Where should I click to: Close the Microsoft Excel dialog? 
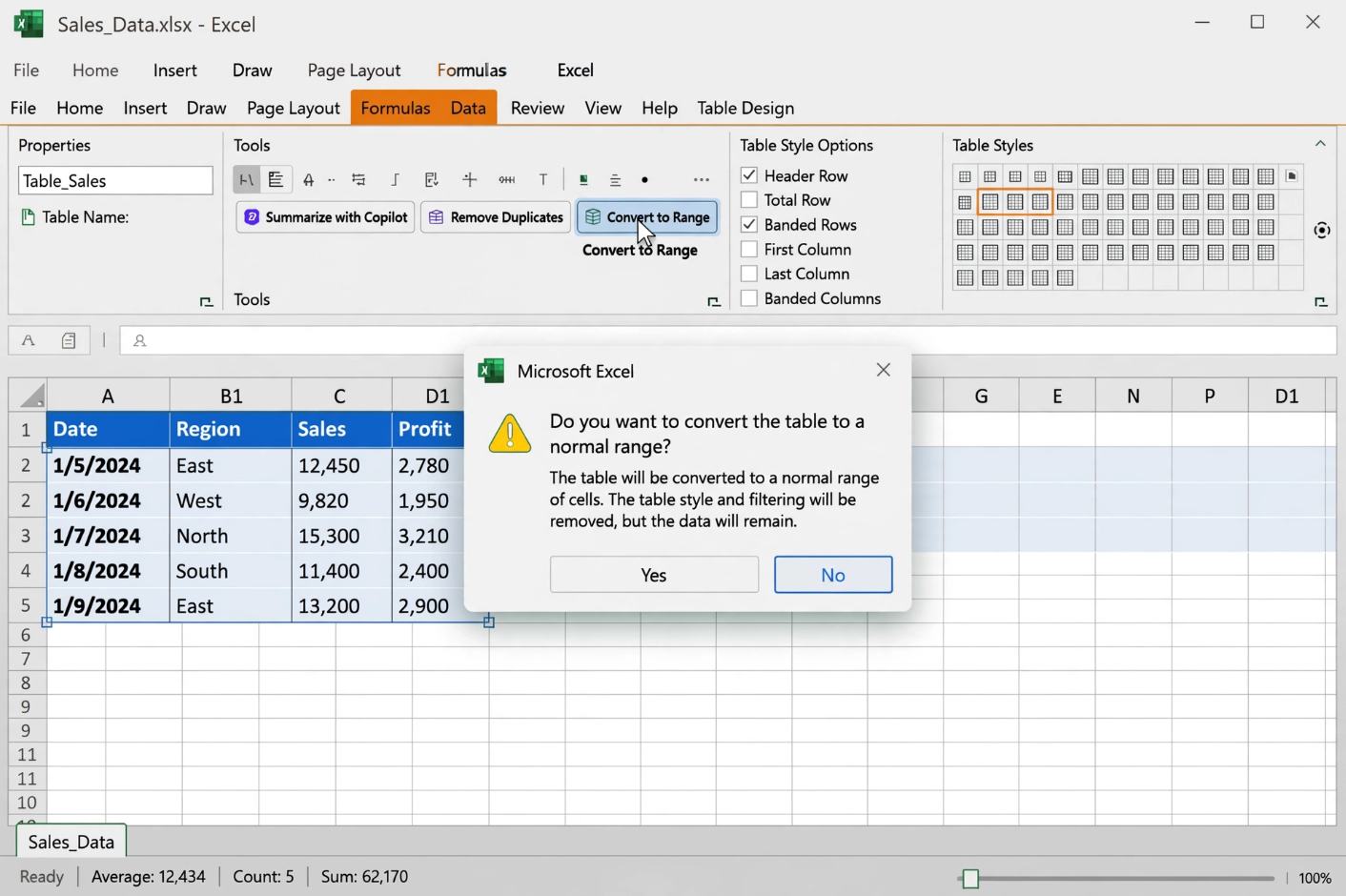[884, 370]
